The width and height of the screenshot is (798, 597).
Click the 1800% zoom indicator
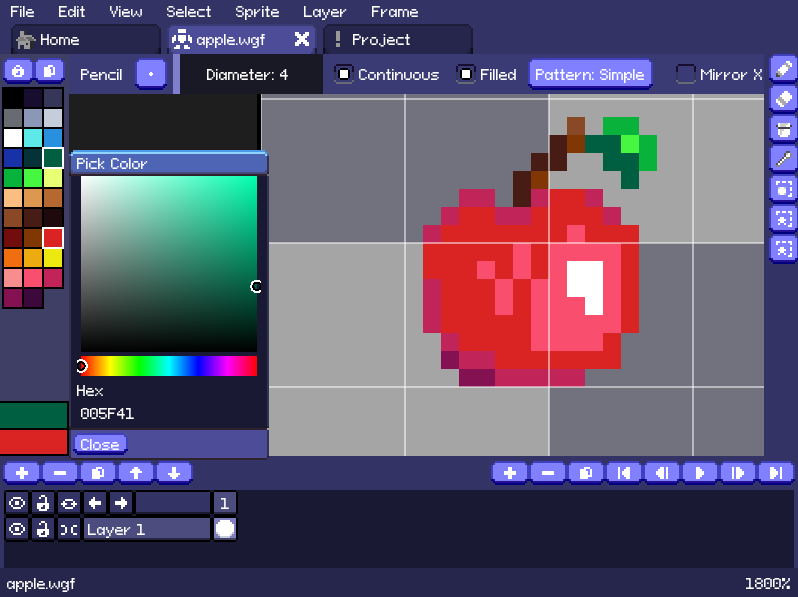point(767,583)
